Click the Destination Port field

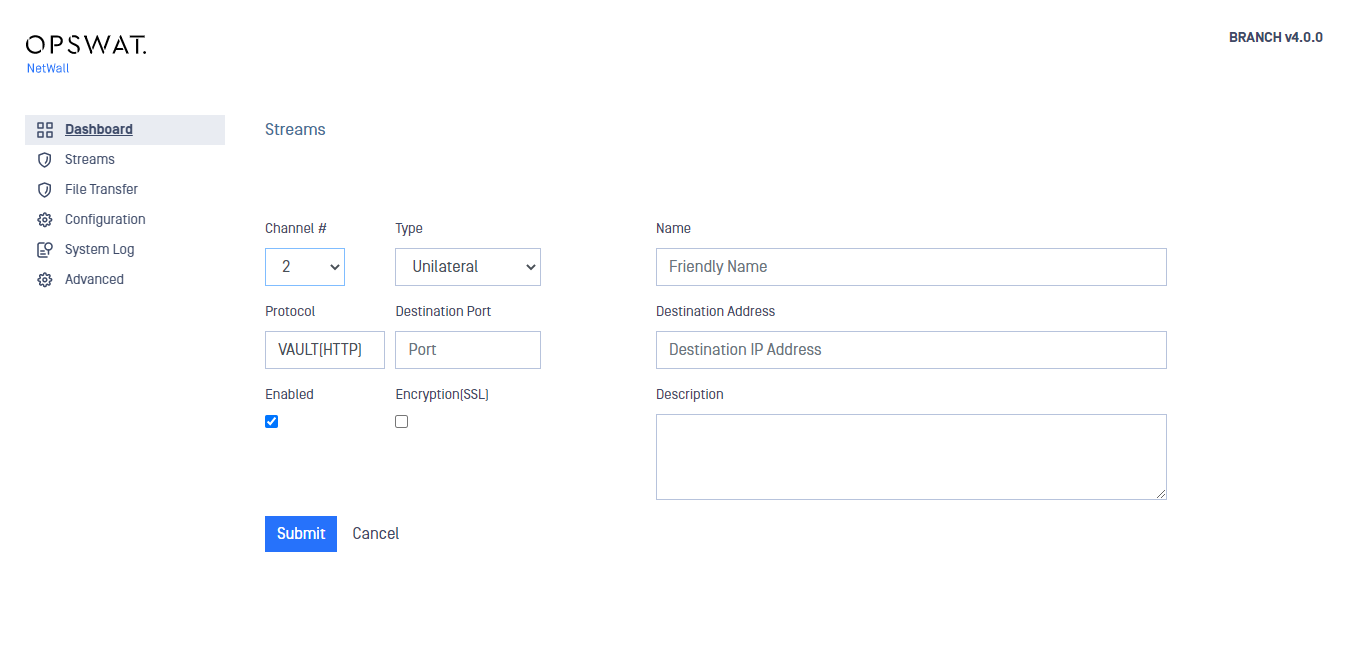(x=468, y=350)
